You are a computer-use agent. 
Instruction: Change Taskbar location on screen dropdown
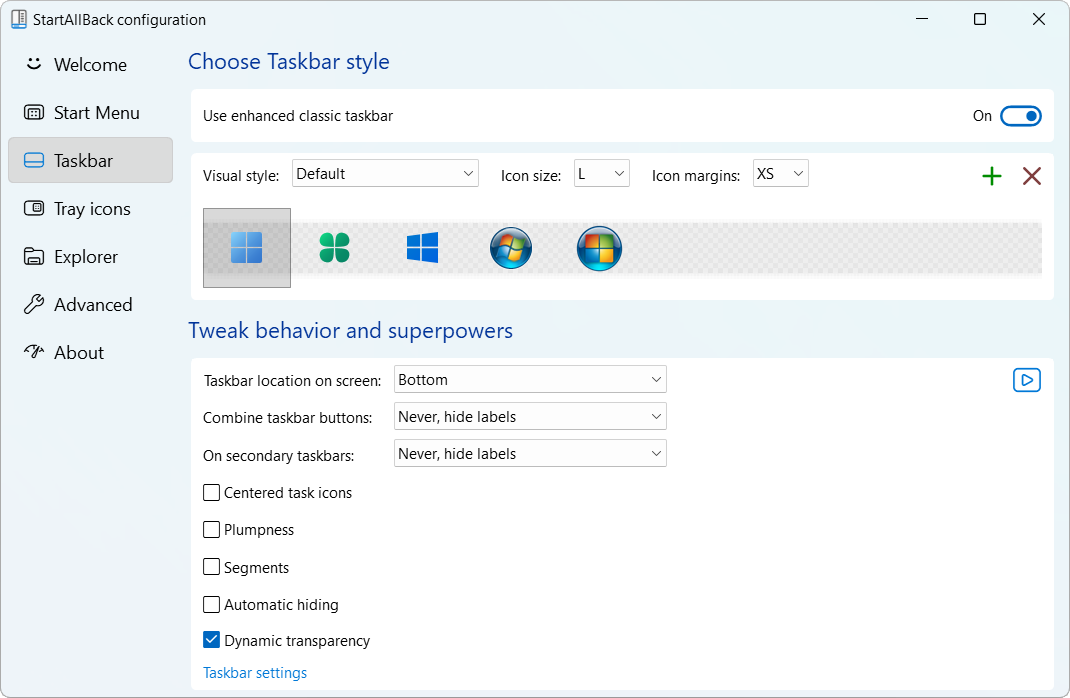[x=530, y=379]
